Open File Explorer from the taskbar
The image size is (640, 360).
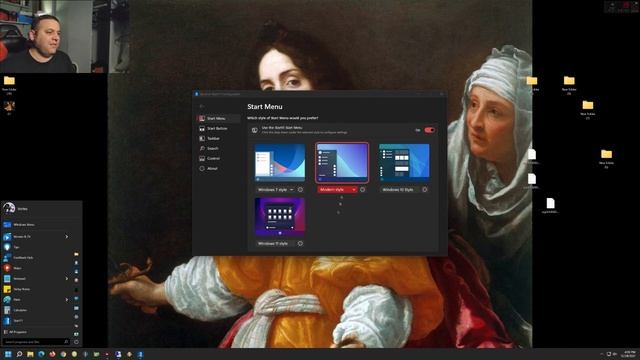[x=30, y=354]
